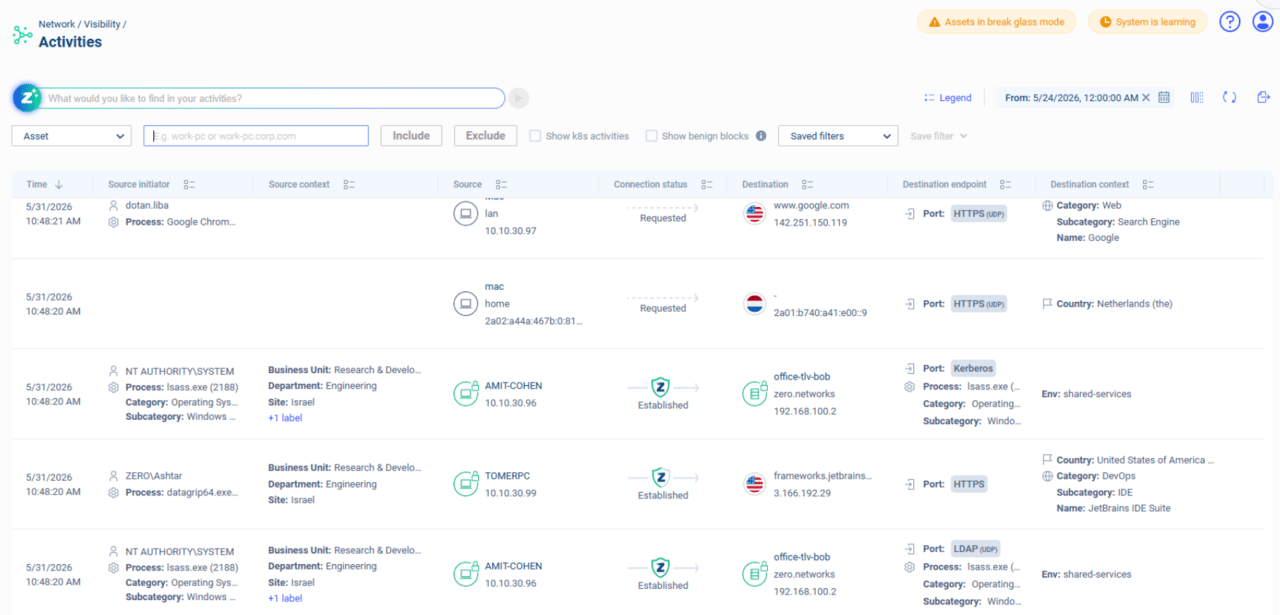Click IP address 142.251.150.119

coord(810,222)
